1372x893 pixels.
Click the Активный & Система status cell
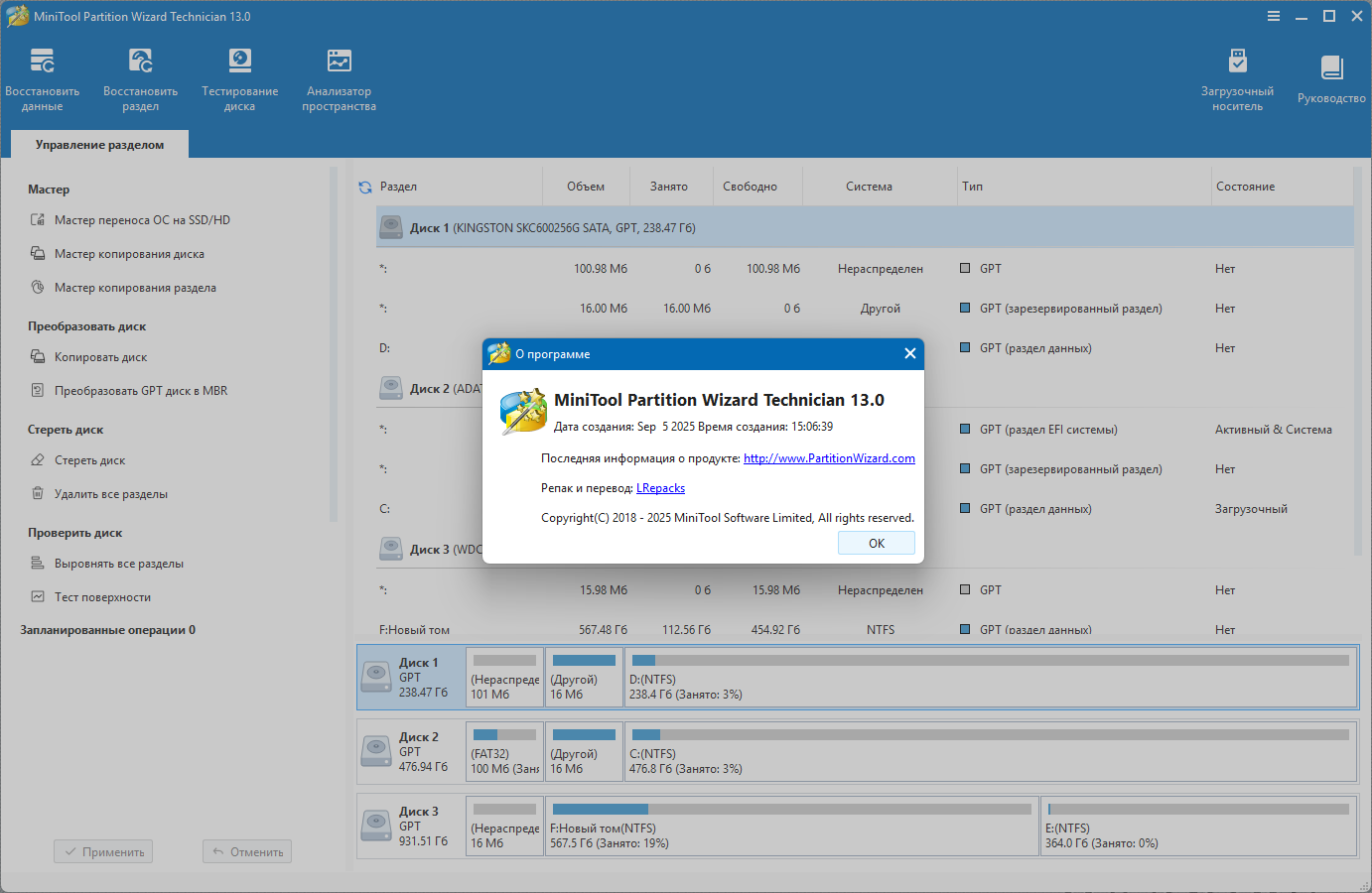(1273, 430)
